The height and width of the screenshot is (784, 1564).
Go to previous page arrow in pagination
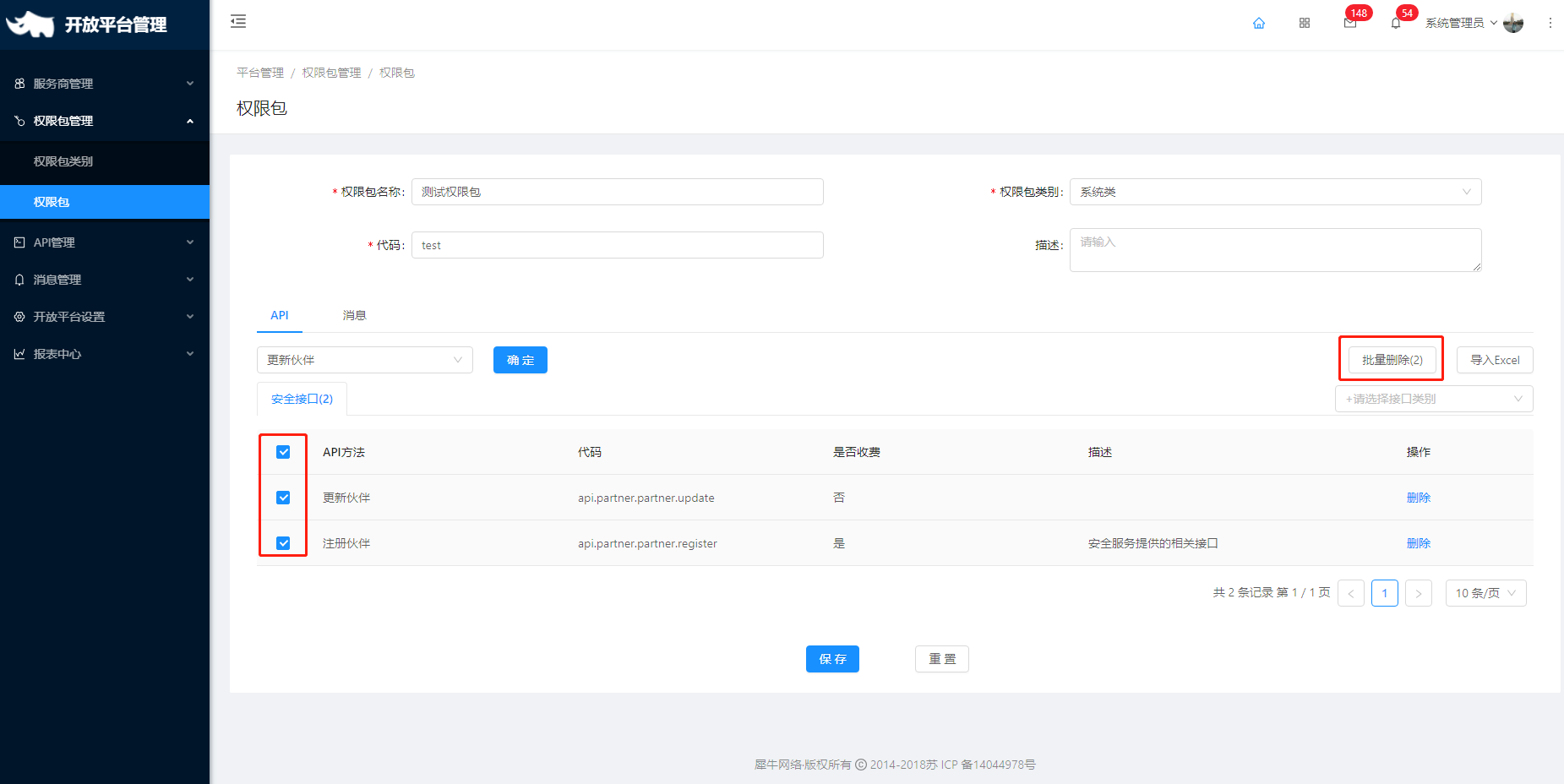click(x=1351, y=593)
